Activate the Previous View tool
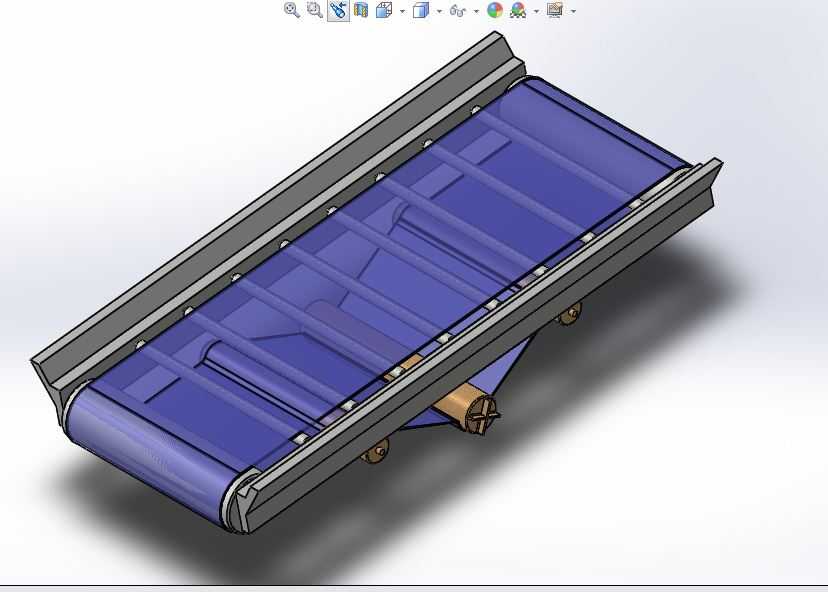828x592 pixels. [x=338, y=10]
